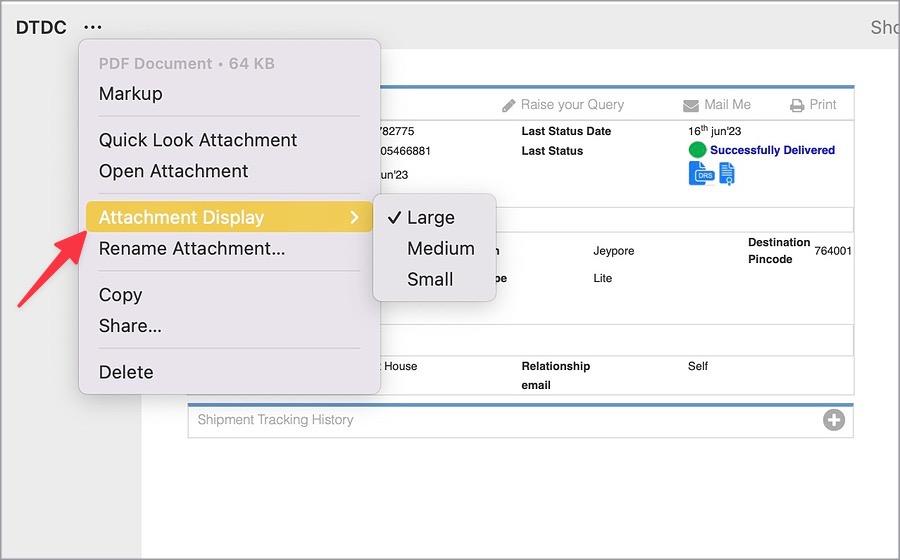900x560 pixels.
Task: Select Share… from the menu
Action: click(130, 326)
